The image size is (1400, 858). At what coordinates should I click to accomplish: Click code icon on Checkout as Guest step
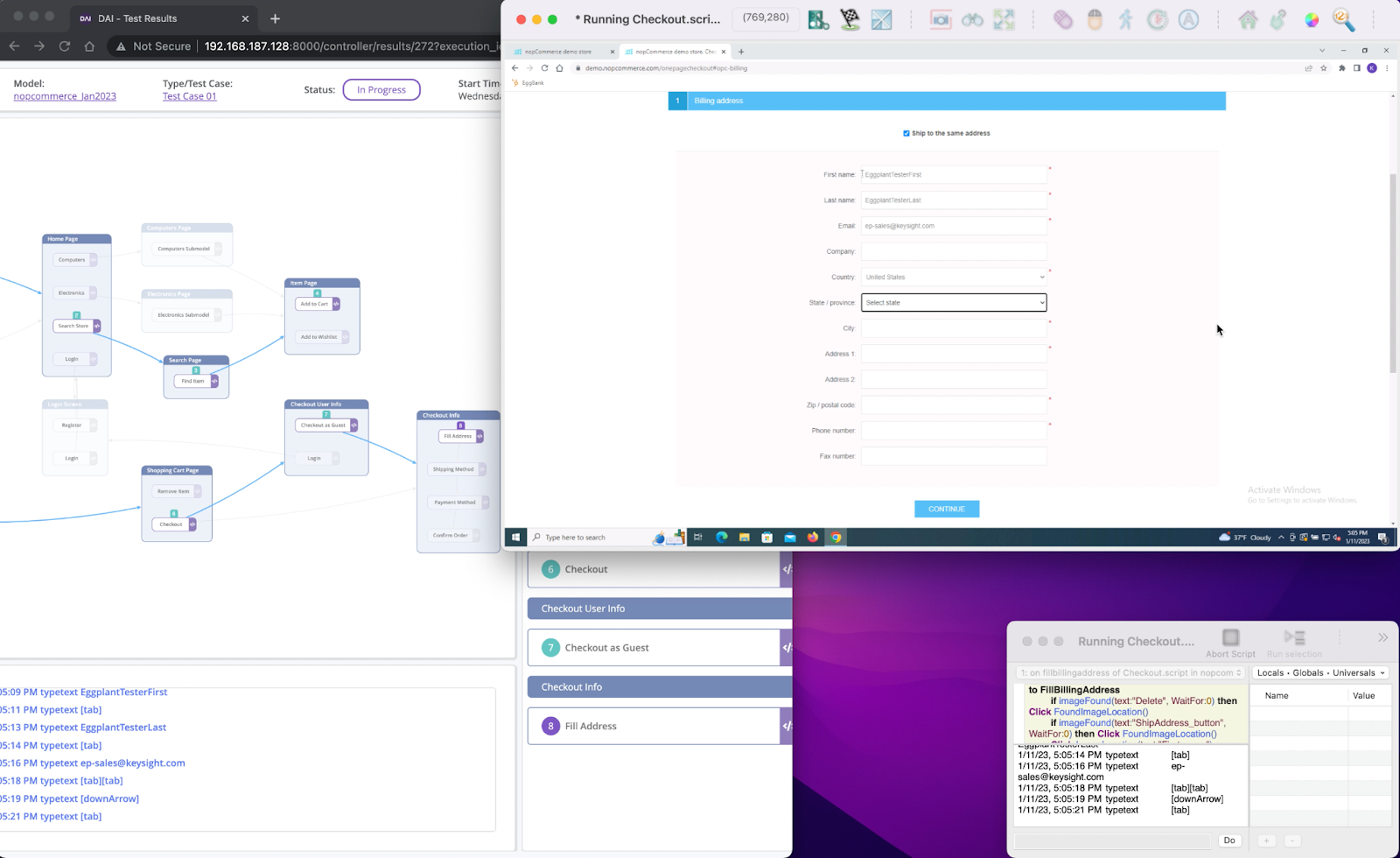pos(787,648)
